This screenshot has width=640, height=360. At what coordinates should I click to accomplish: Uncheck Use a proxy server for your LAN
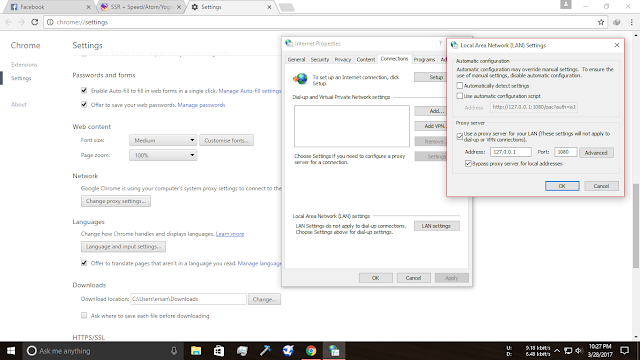pyautogui.click(x=460, y=136)
